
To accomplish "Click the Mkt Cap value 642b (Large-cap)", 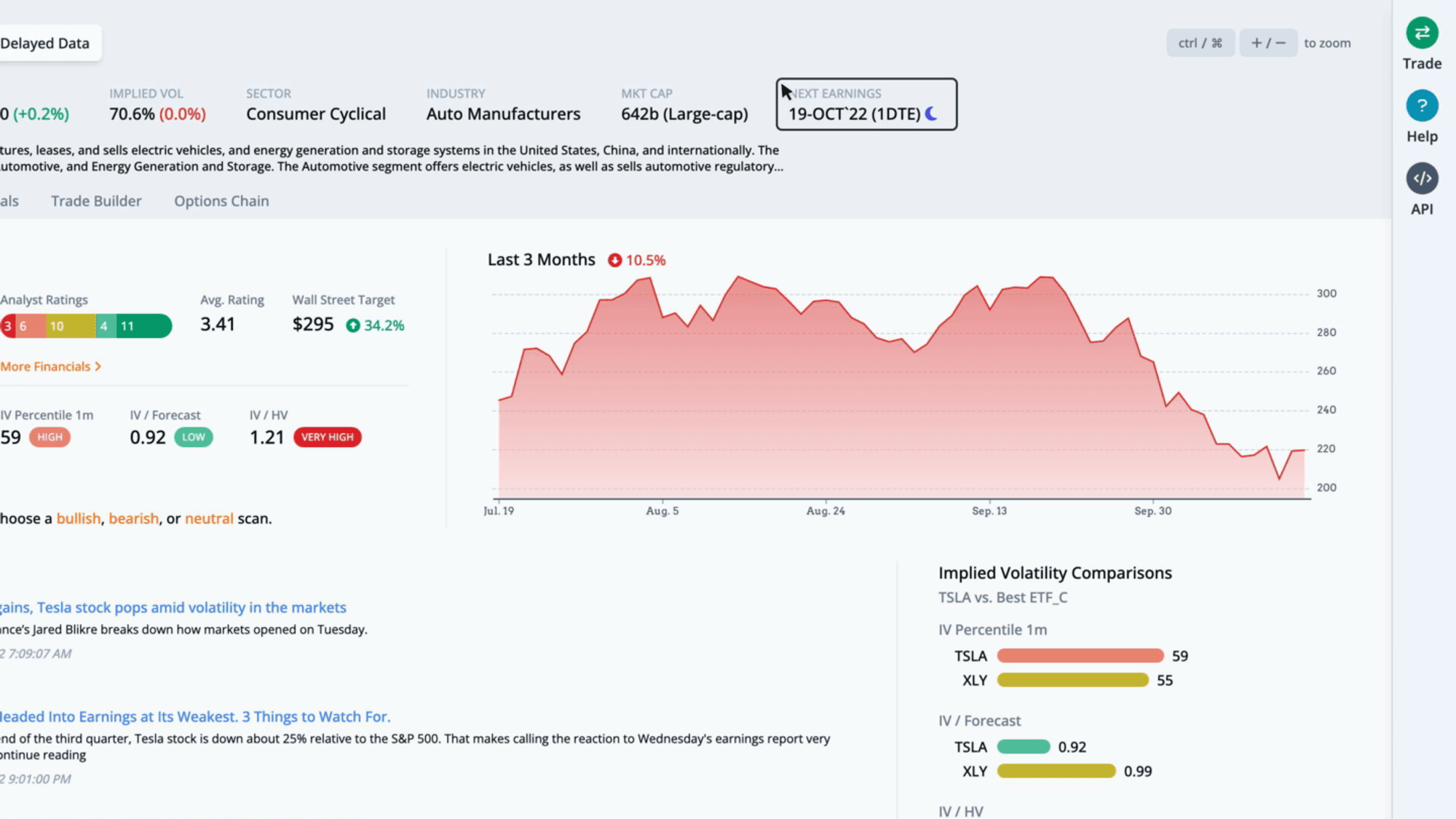I will tap(684, 114).
